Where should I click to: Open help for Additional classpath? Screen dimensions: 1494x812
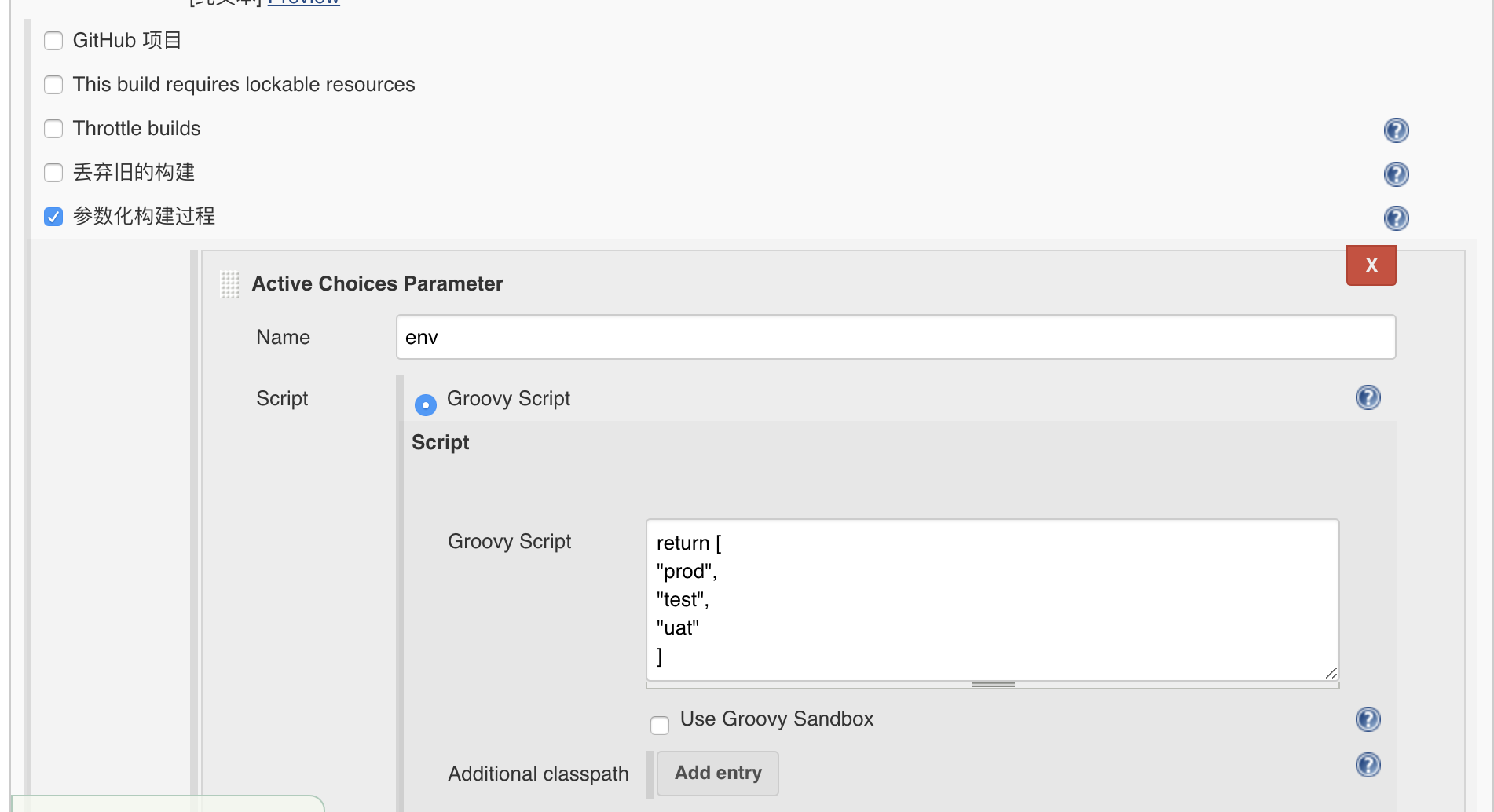click(x=1368, y=765)
